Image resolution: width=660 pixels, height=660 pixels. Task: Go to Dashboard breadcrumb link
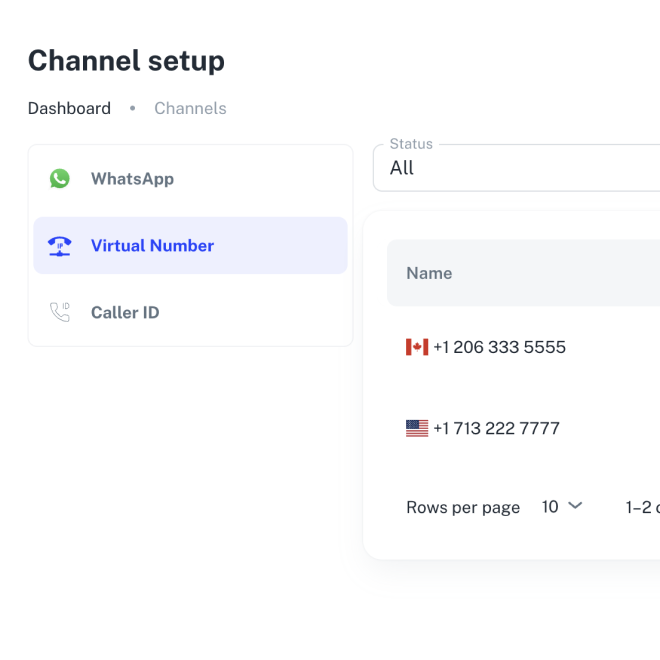pyautogui.click(x=69, y=109)
